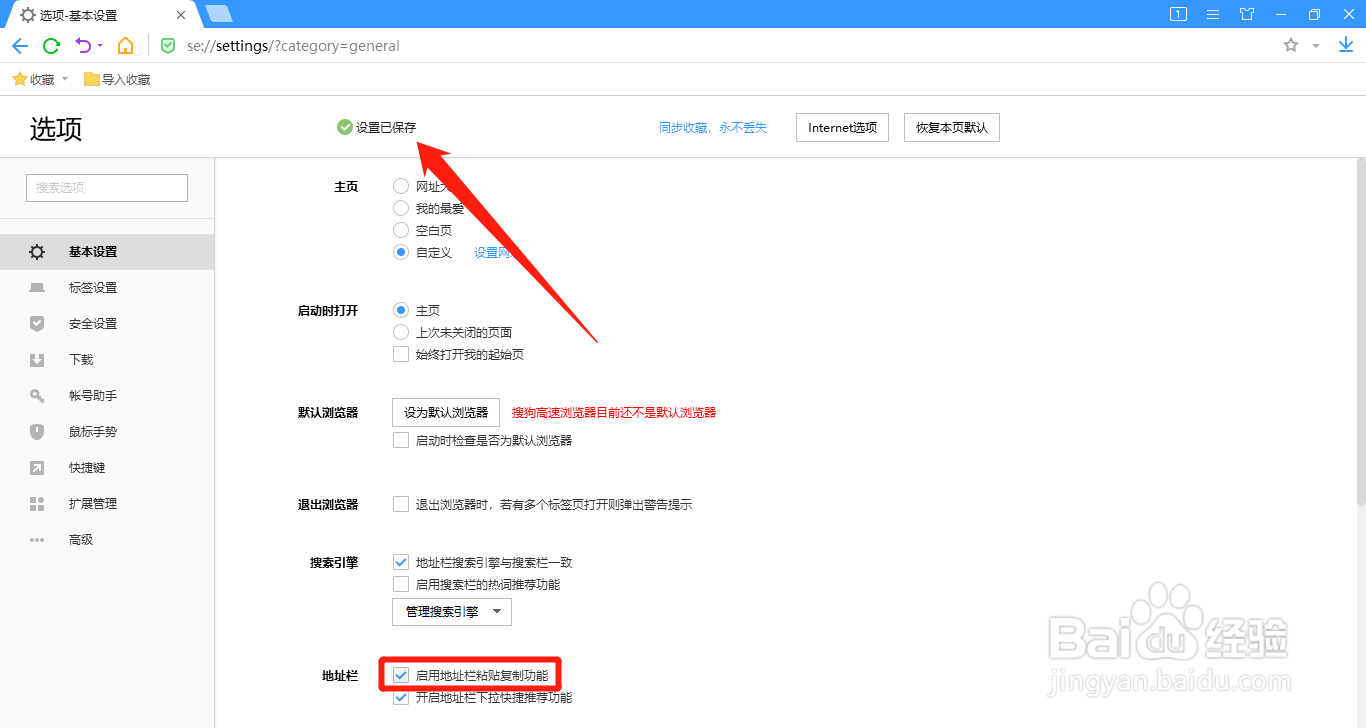Click the 设为默认浏览器 button

(x=445, y=412)
